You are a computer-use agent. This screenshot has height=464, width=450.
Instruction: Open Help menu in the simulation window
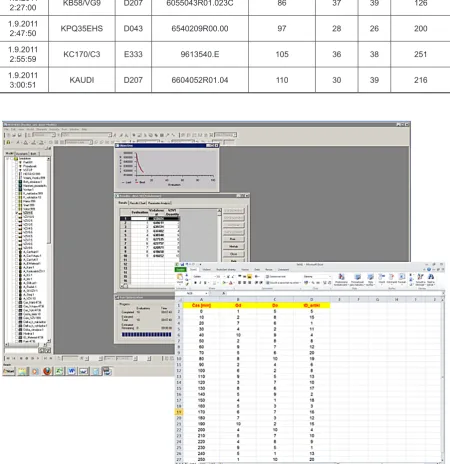point(84,129)
